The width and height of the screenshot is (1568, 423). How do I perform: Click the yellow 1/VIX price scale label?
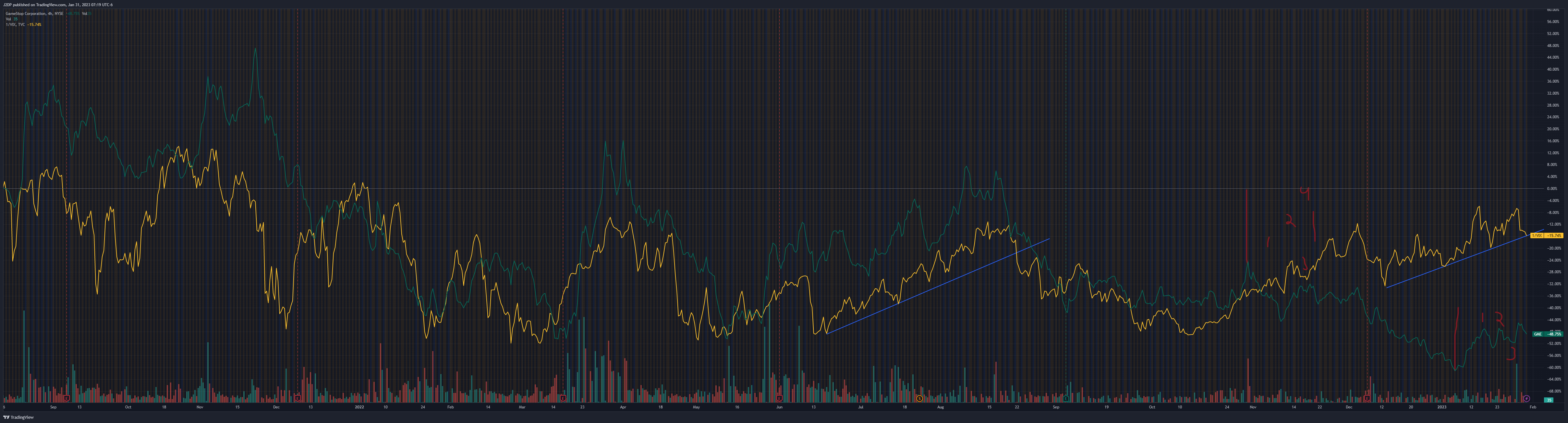1537,235
